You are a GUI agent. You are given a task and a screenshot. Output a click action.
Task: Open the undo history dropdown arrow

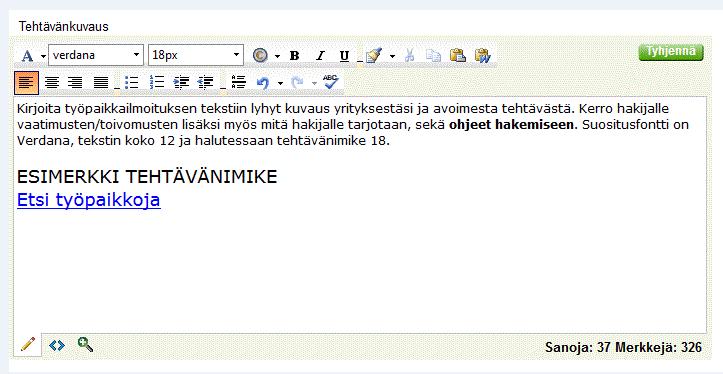click(x=280, y=83)
